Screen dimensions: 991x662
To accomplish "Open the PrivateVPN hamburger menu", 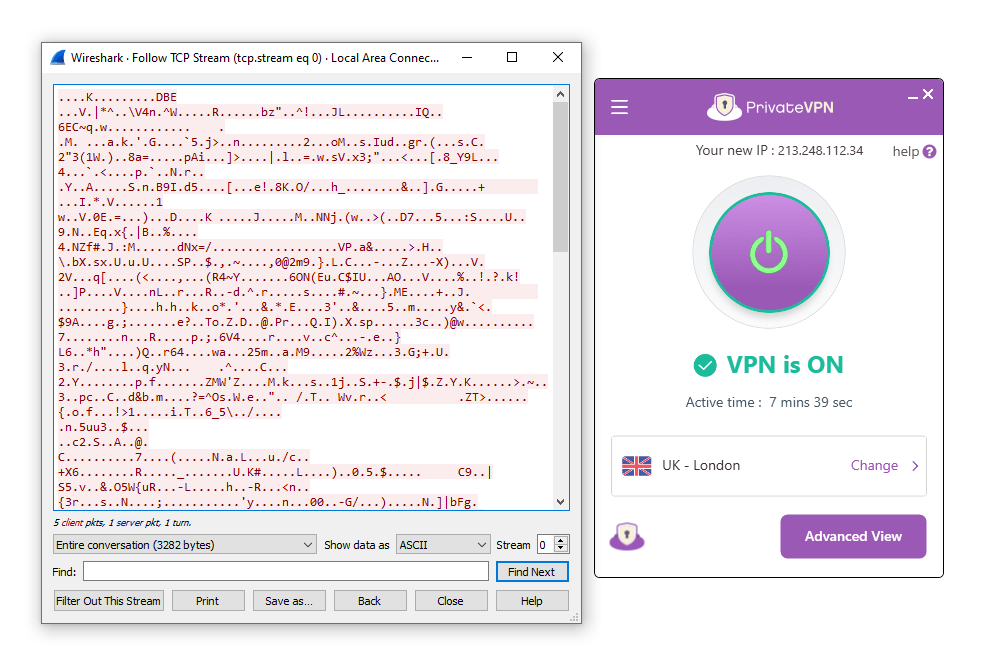I will point(619,107).
